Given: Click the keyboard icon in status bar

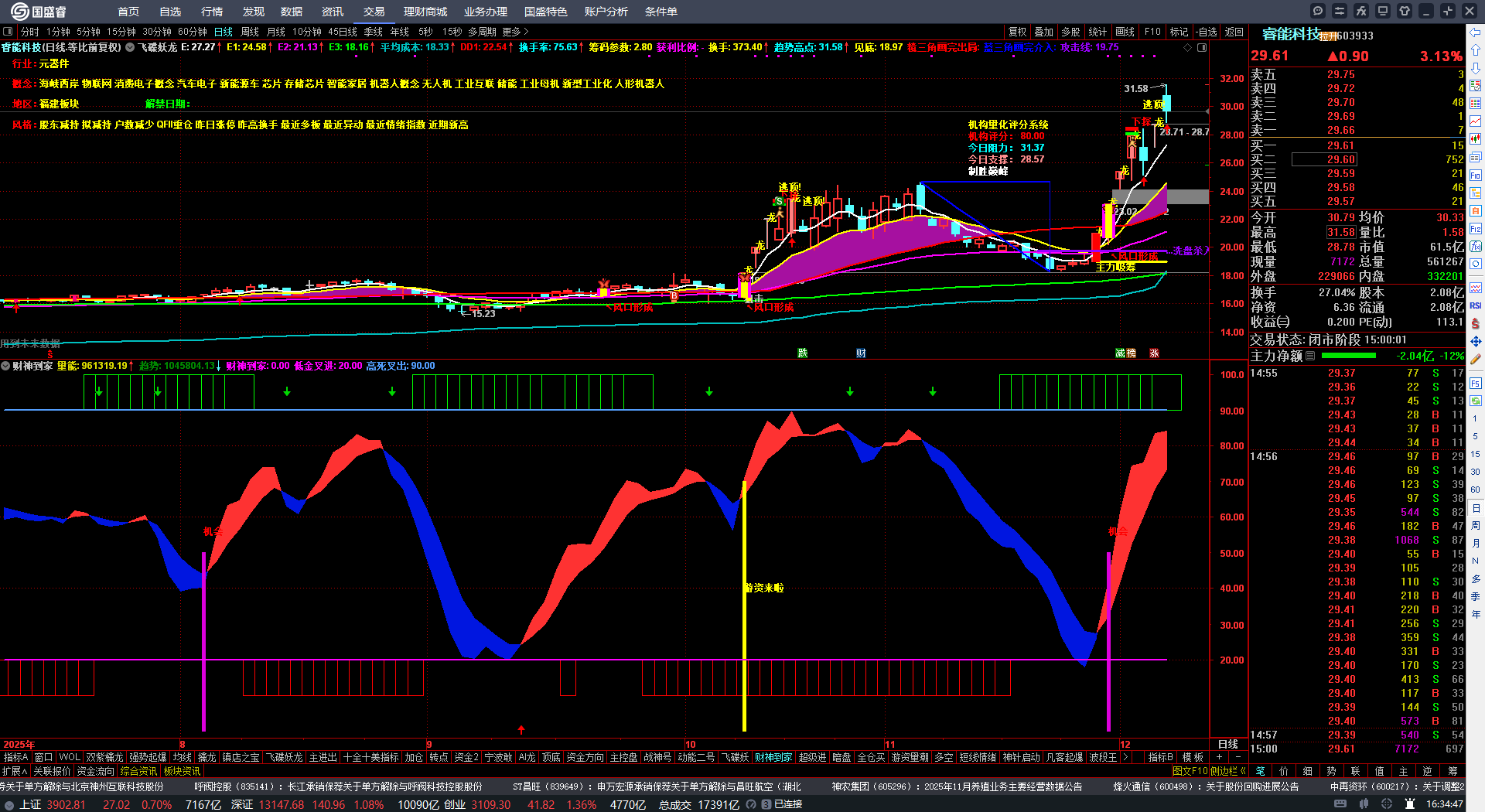Looking at the screenshot, I should (x=1340, y=804).
